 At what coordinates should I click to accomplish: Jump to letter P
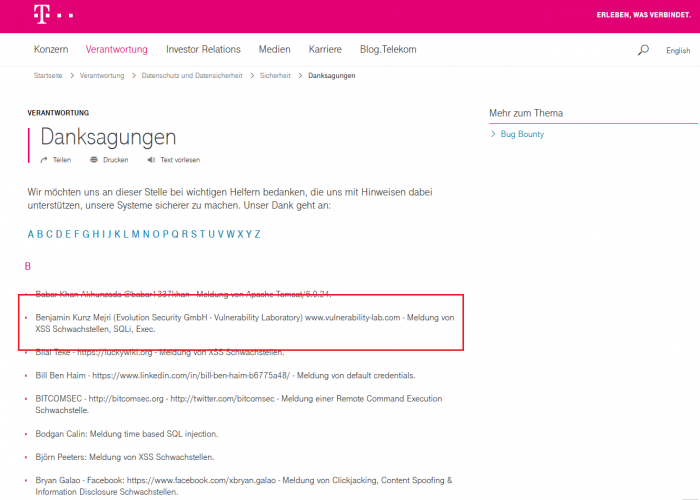point(165,234)
